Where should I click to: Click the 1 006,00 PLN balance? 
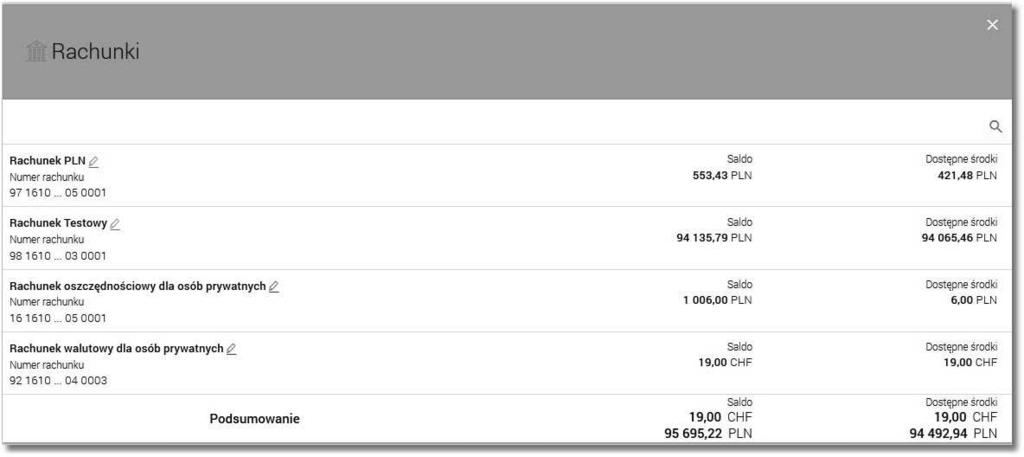pos(718,300)
